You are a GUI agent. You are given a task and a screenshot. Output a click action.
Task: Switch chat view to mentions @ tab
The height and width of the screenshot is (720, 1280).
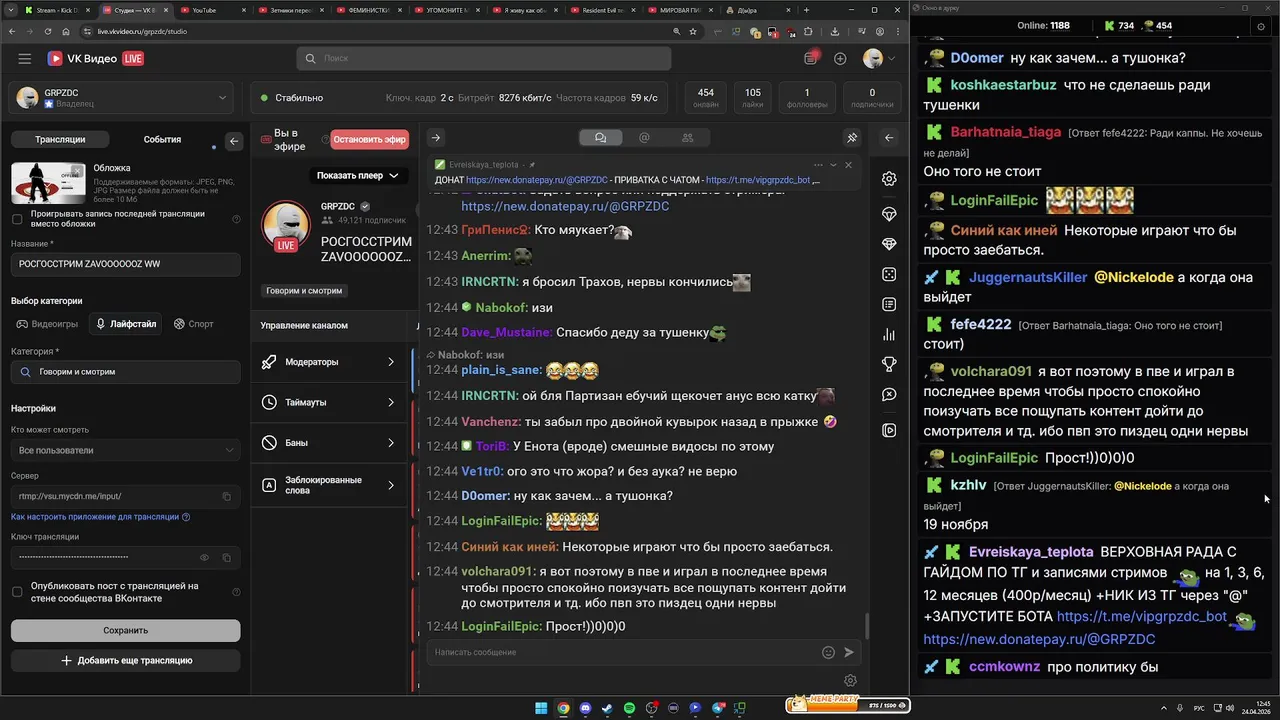[644, 138]
